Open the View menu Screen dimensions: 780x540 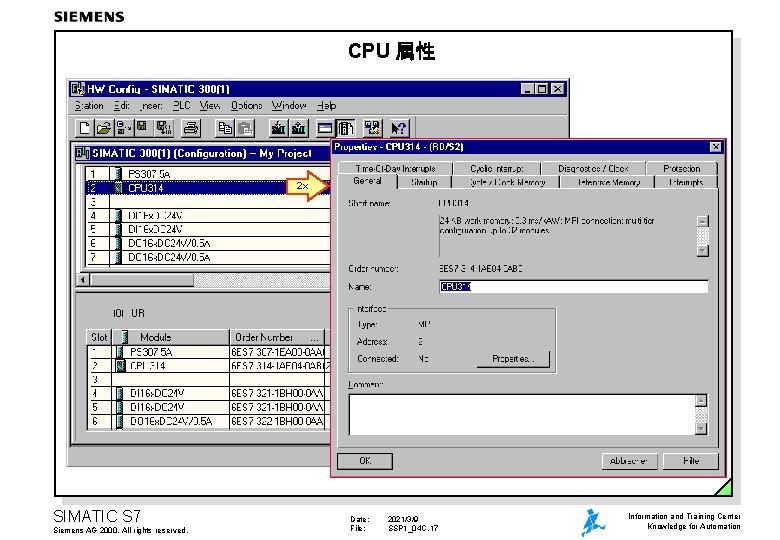click(x=210, y=105)
